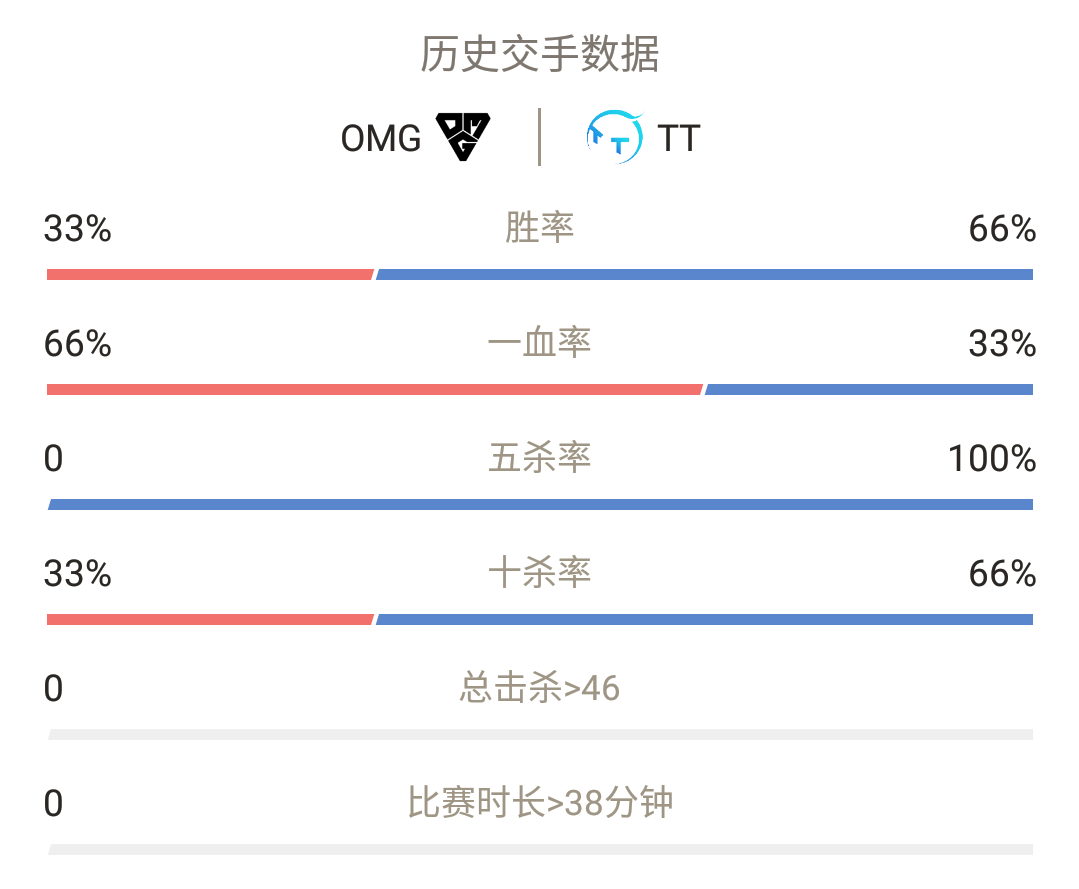Select the 胜率 label
1079x889 pixels.
point(540,228)
